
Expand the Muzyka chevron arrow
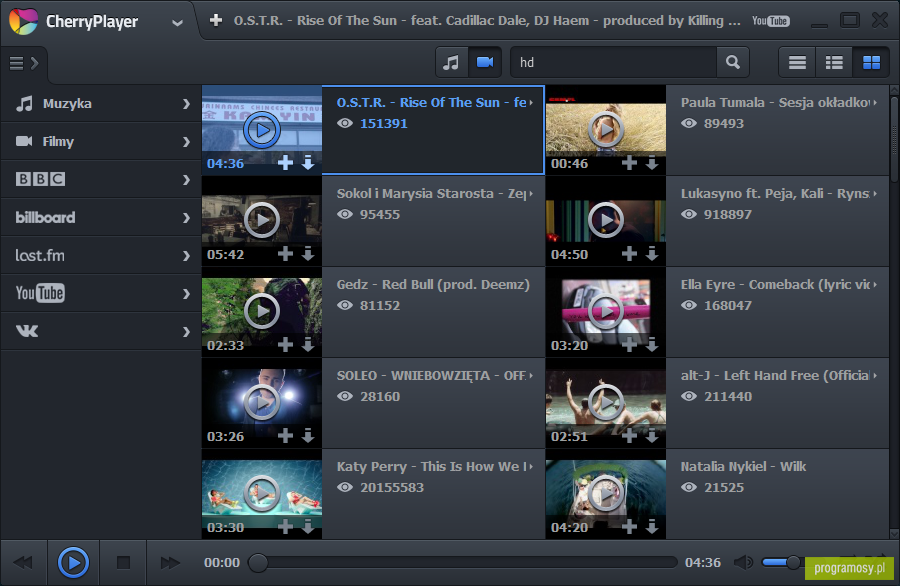coord(186,104)
